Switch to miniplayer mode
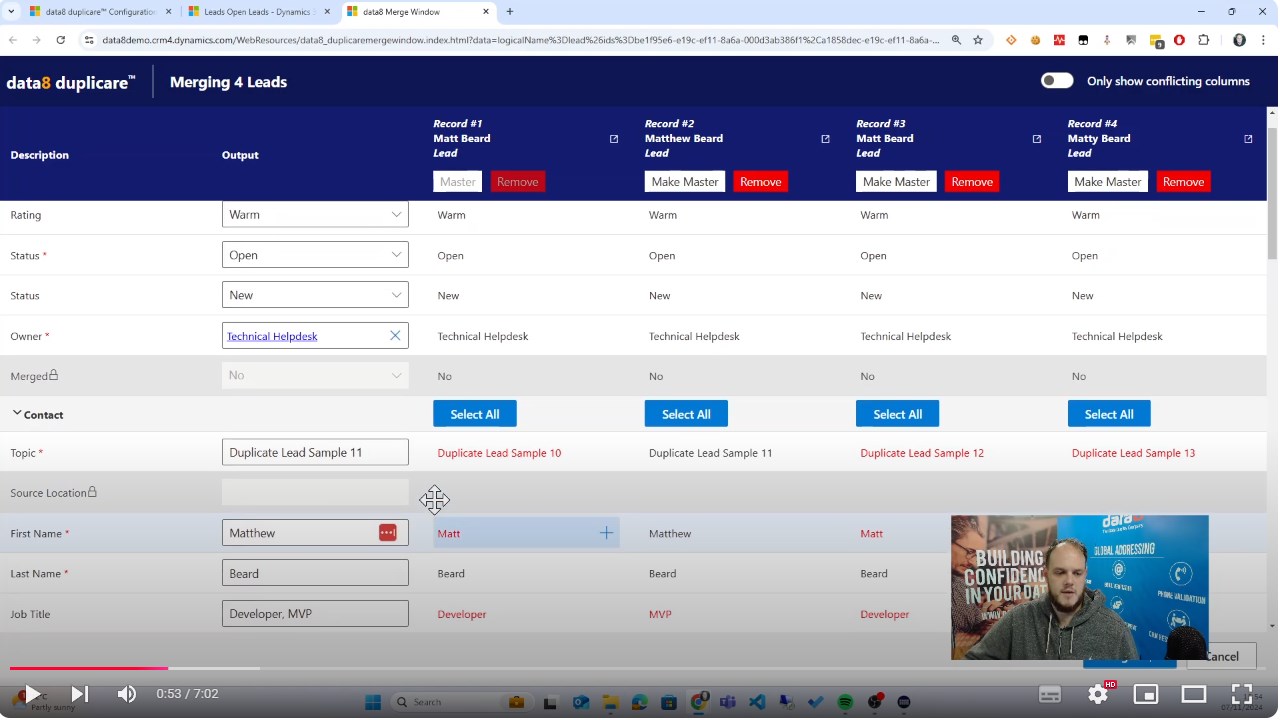The image size is (1280, 720). click(1146, 694)
